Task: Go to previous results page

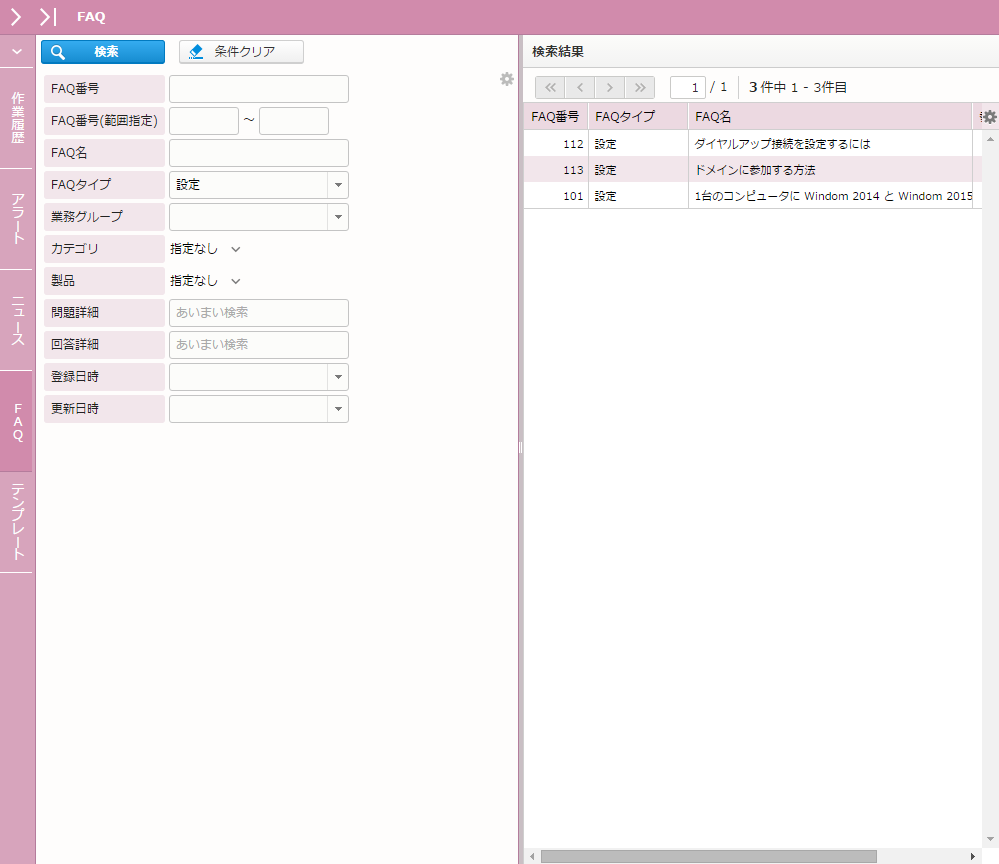Action: click(579, 87)
